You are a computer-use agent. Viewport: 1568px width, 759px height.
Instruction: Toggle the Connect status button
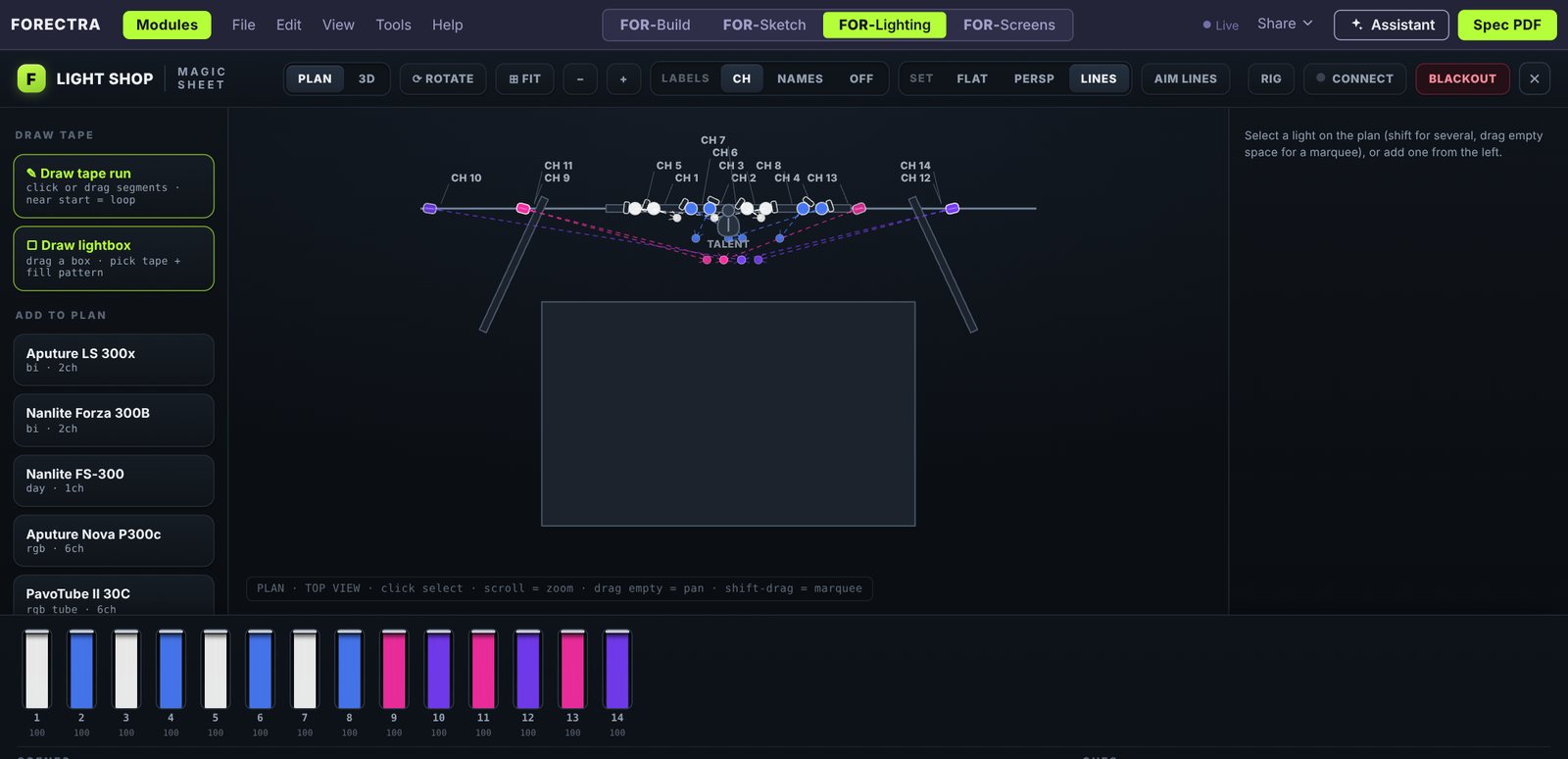1355,78
